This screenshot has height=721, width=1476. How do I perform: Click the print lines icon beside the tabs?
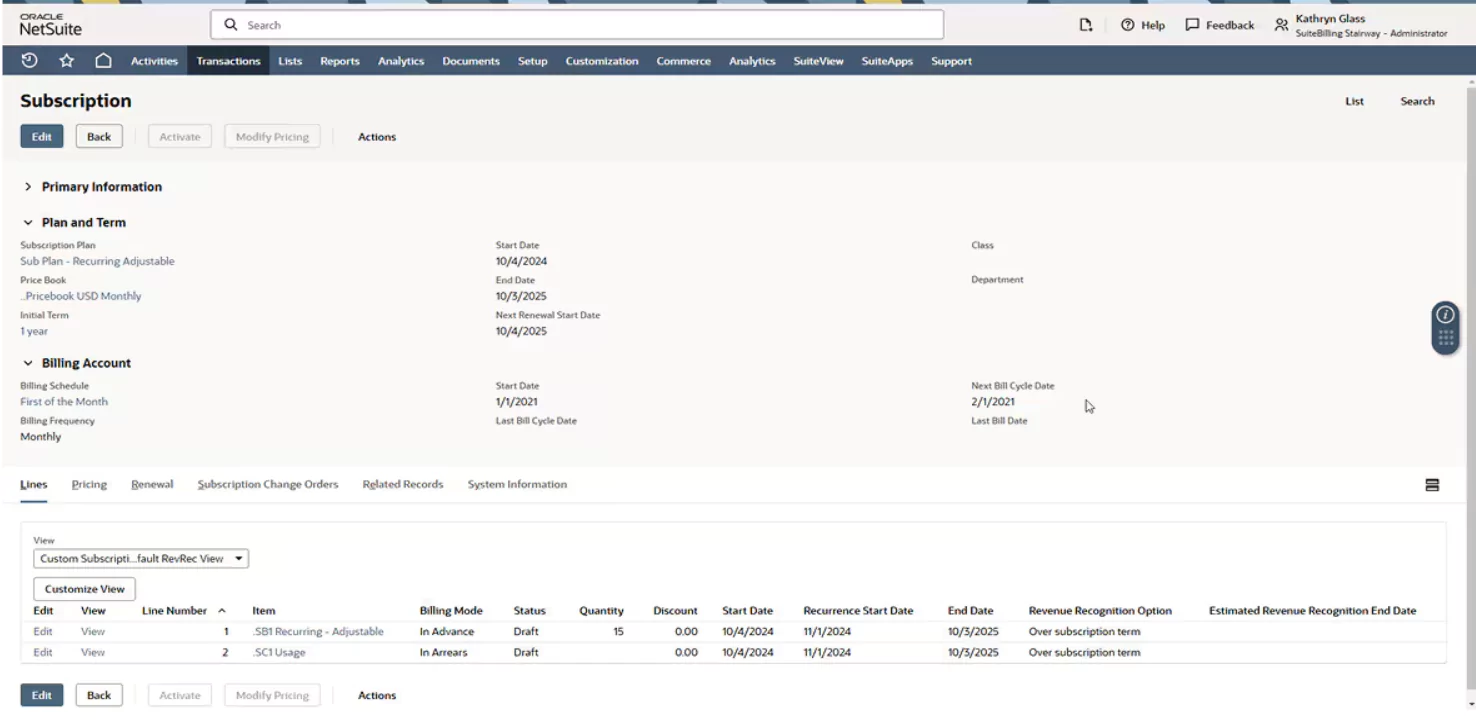tap(1432, 484)
